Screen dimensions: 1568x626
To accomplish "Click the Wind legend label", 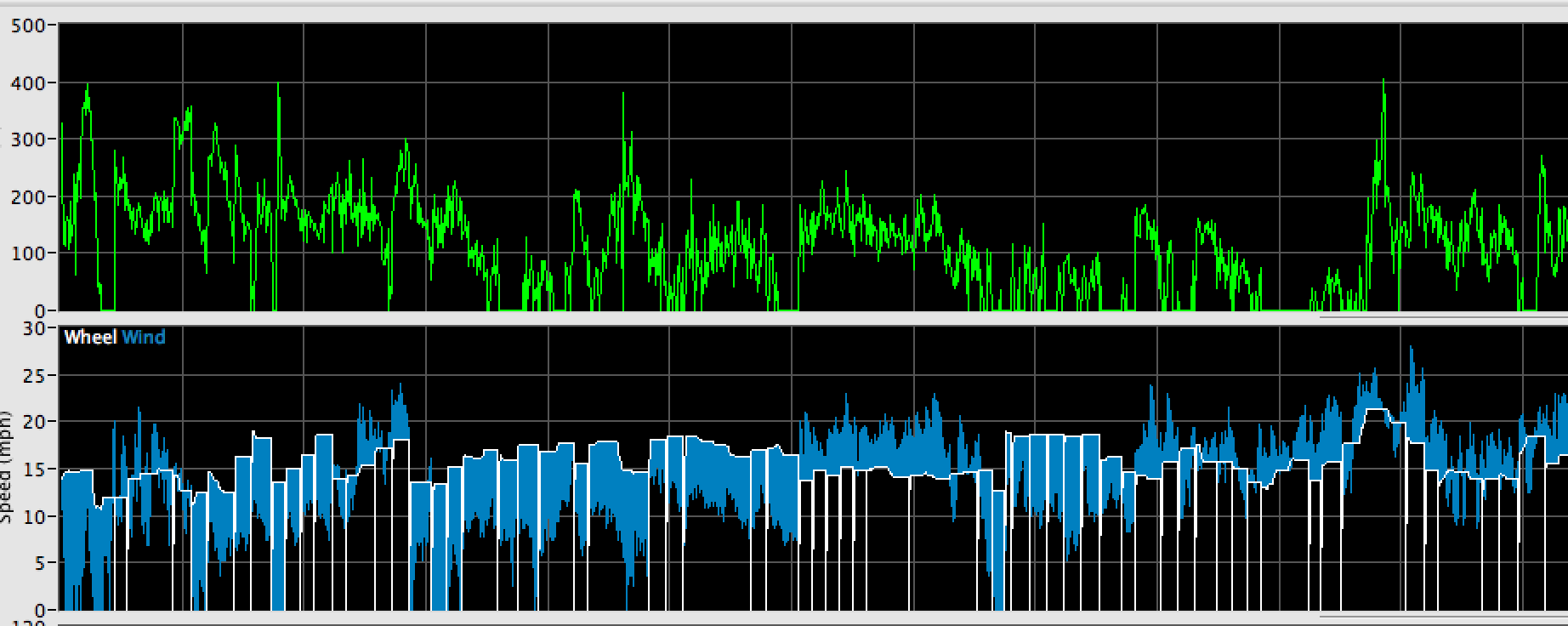I will pos(144,338).
